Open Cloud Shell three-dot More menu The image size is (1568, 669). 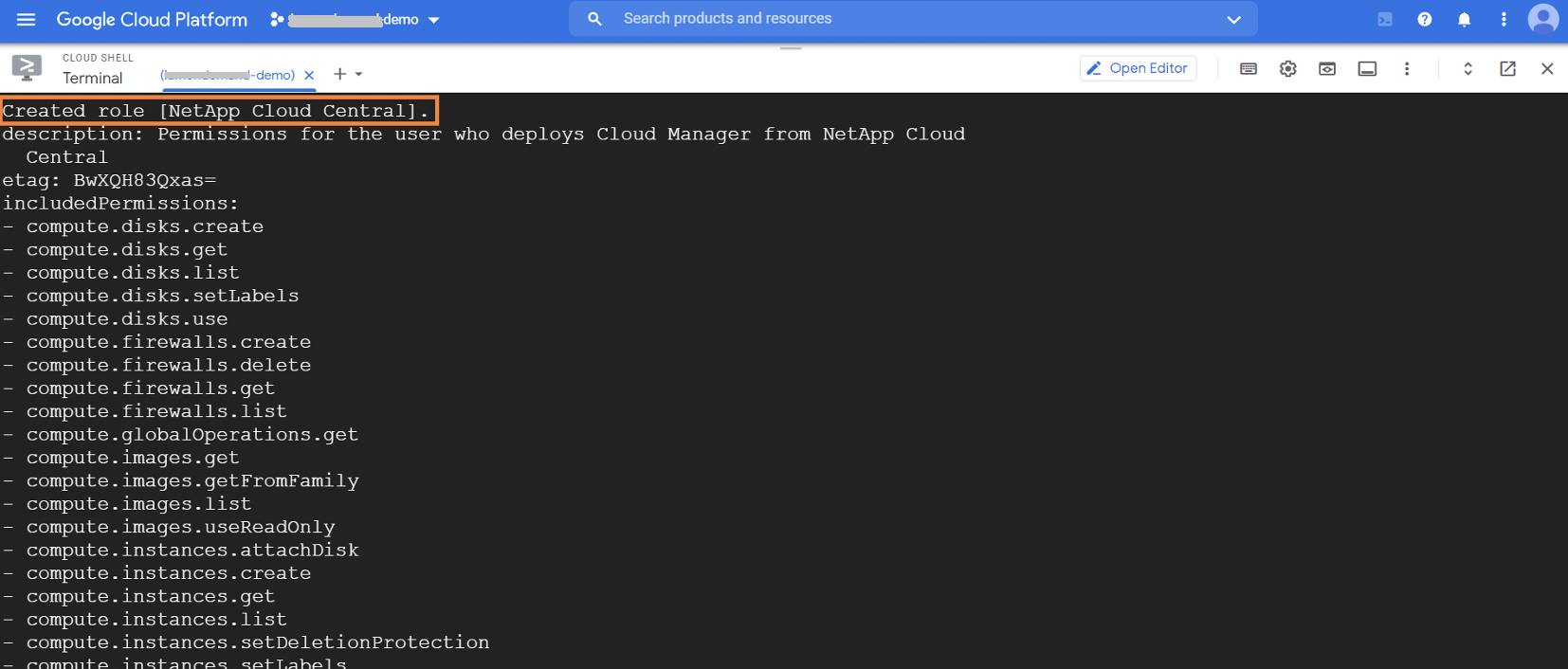pyautogui.click(x=1407, y=68)
